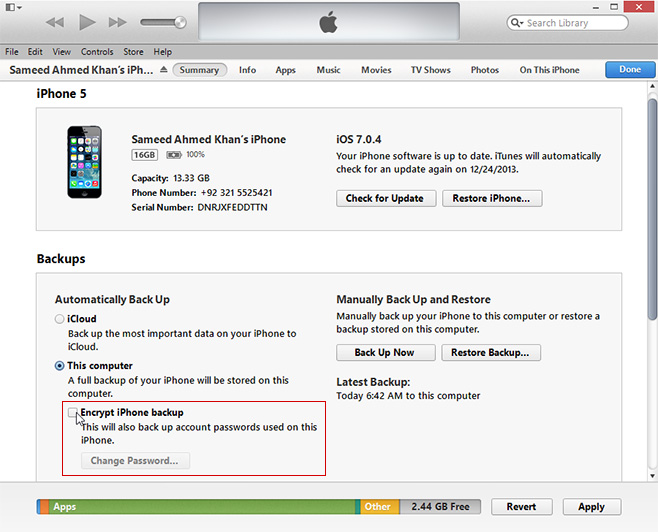Image resolution: width=658 pixels, height=532 pixels.
Task: Click the Serial Number DNRJXFEDDTTN text
Action: 199,207
